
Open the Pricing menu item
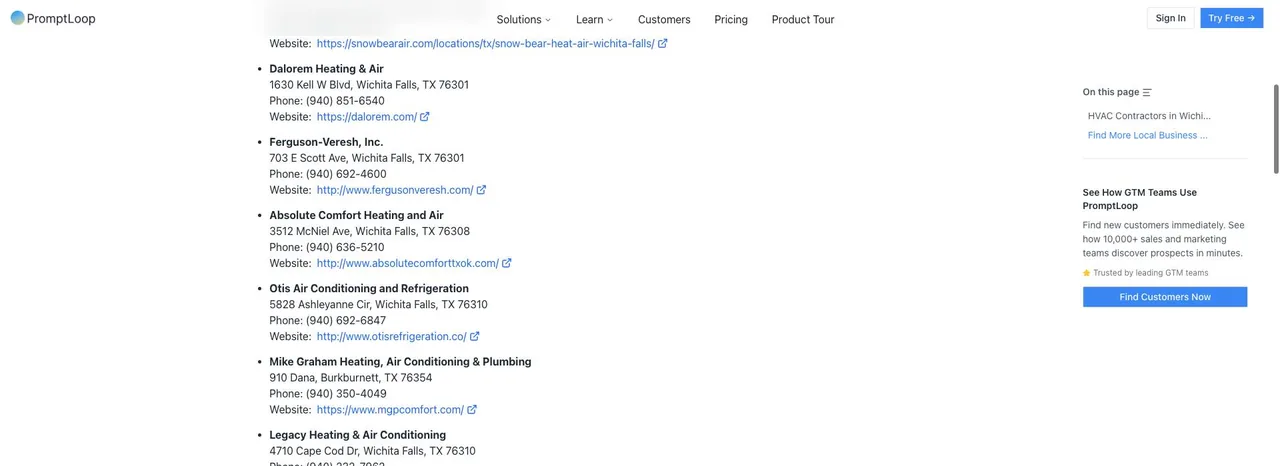click(x=731, y=19)
